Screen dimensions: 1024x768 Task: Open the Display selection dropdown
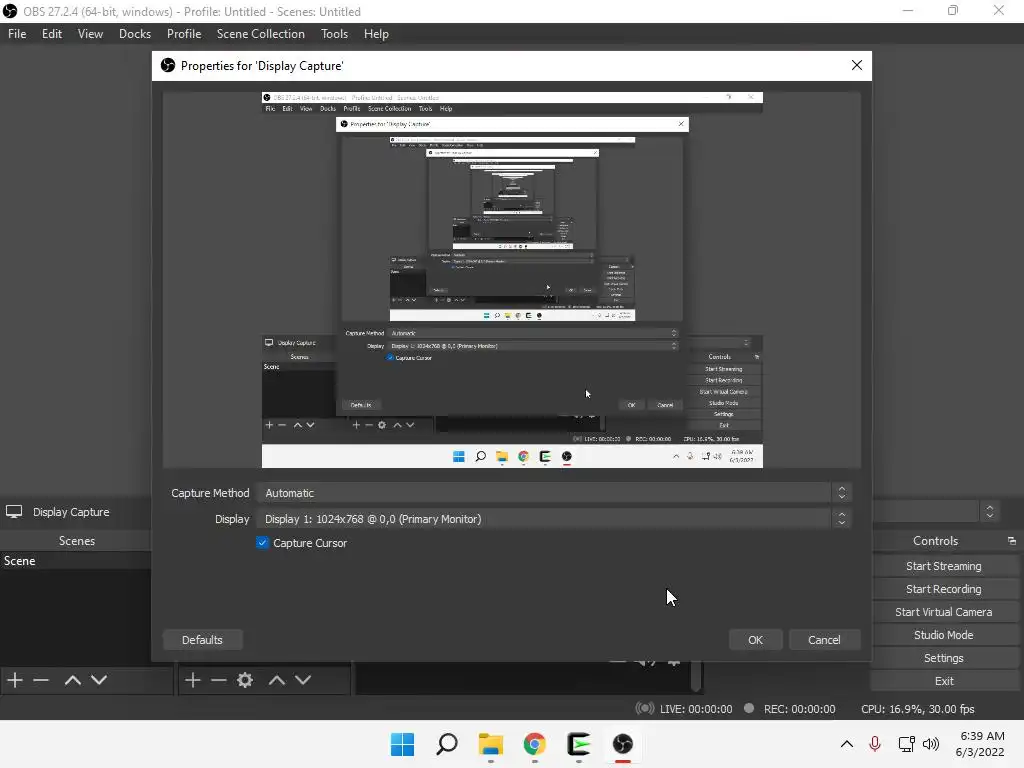(x=554, y=519)
